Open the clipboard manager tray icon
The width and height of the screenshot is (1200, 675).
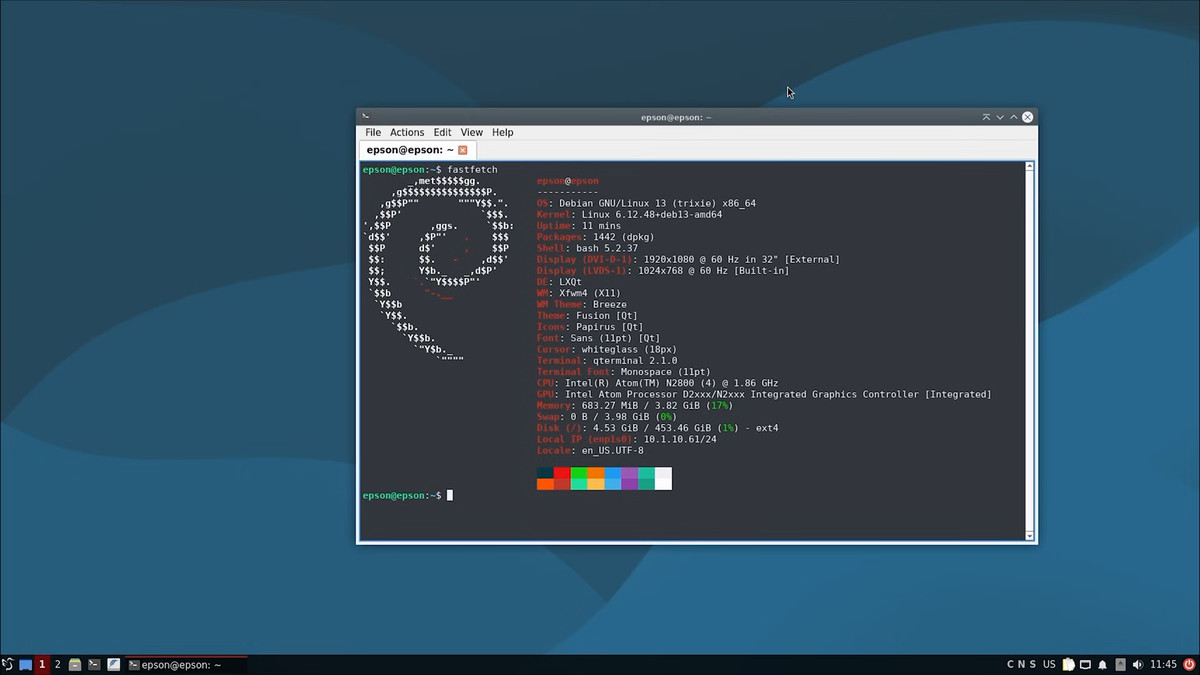tap(1068, 664)
